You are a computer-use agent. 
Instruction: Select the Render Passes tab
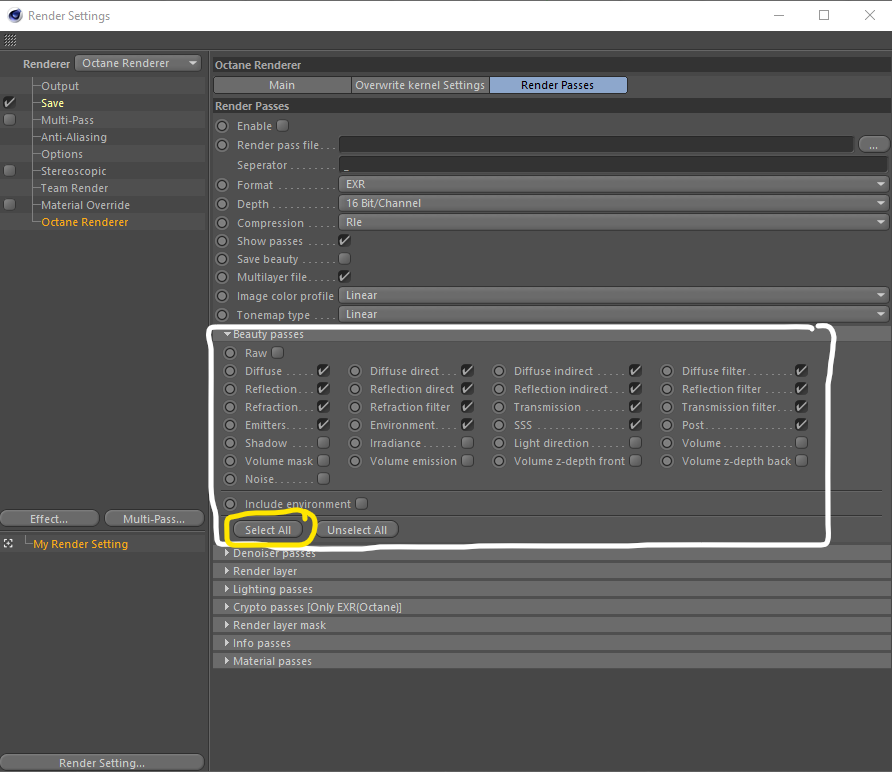(558, 85)
